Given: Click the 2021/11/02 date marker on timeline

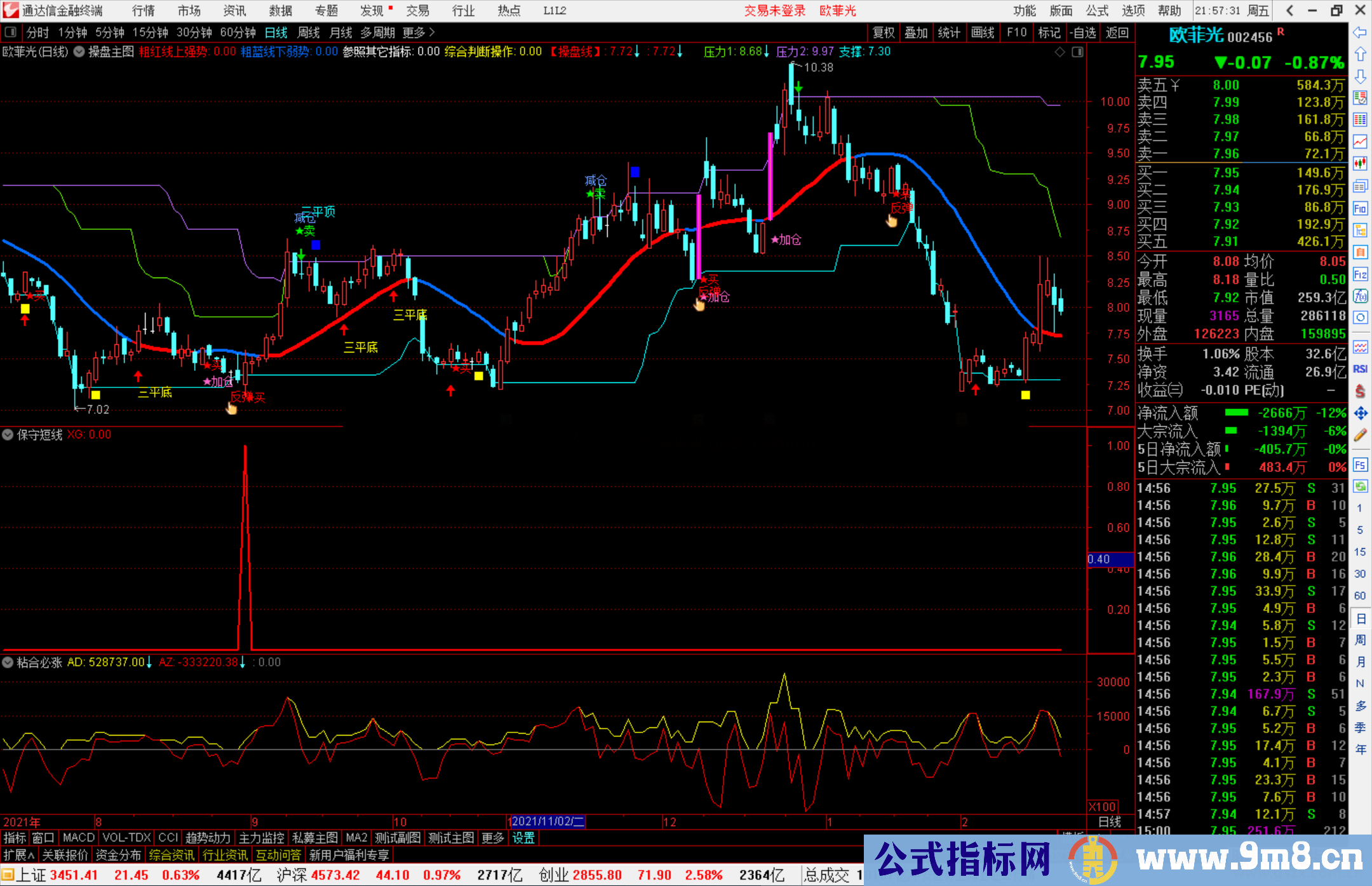Looking at the screenshot, I should pos(548,821).
